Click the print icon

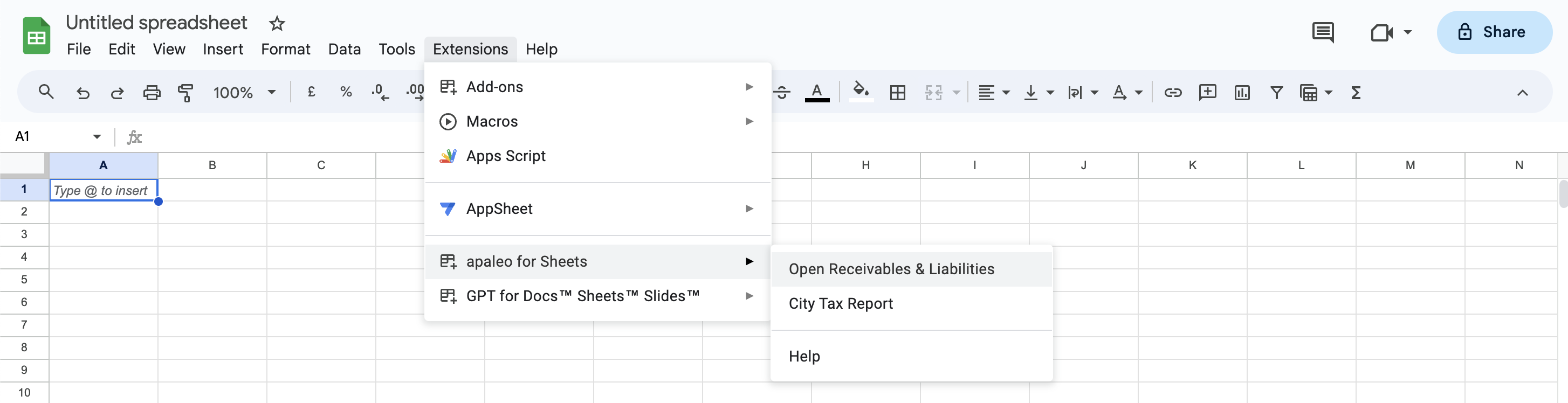[152, 92]
